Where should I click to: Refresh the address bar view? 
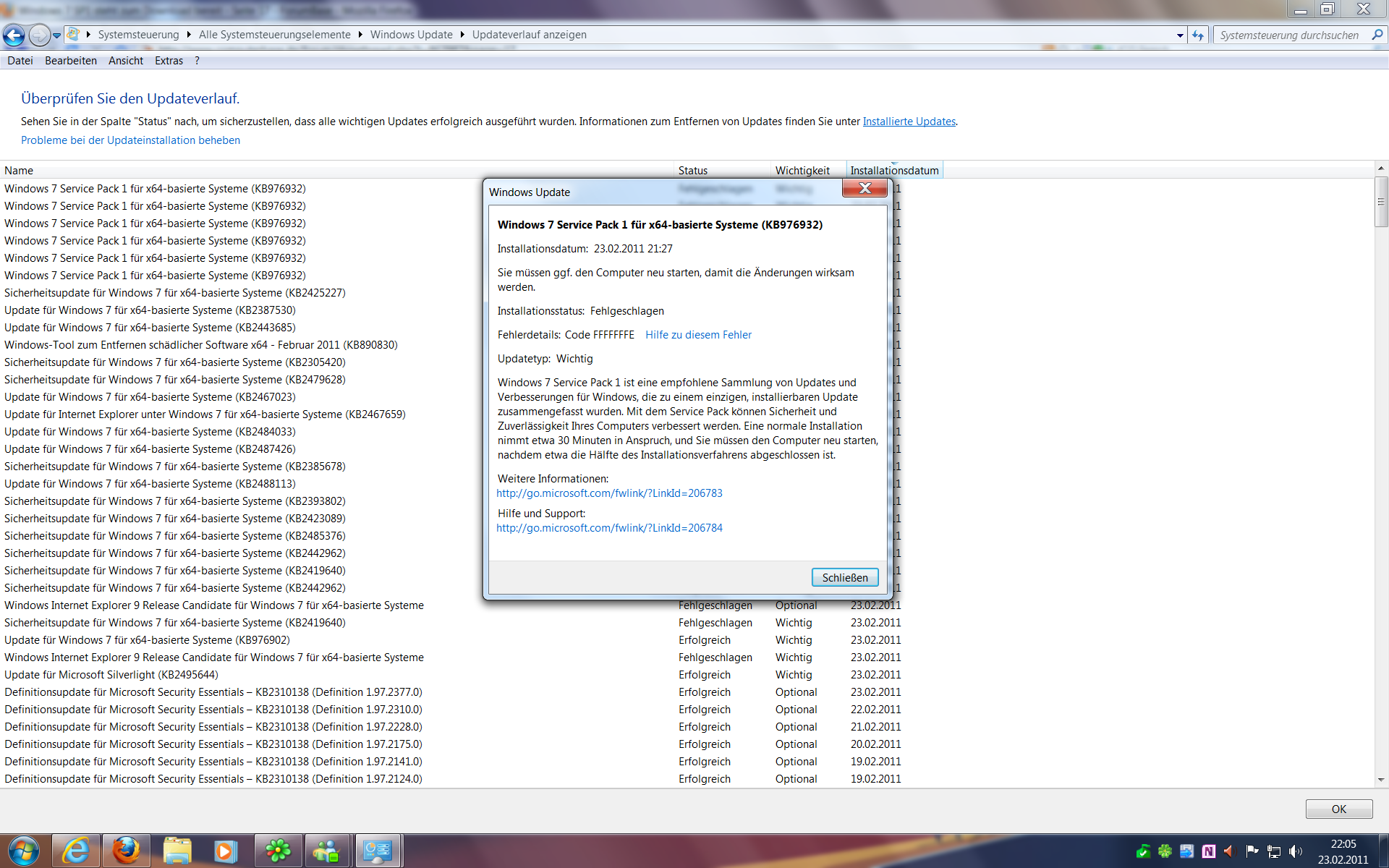(1198, 35)
